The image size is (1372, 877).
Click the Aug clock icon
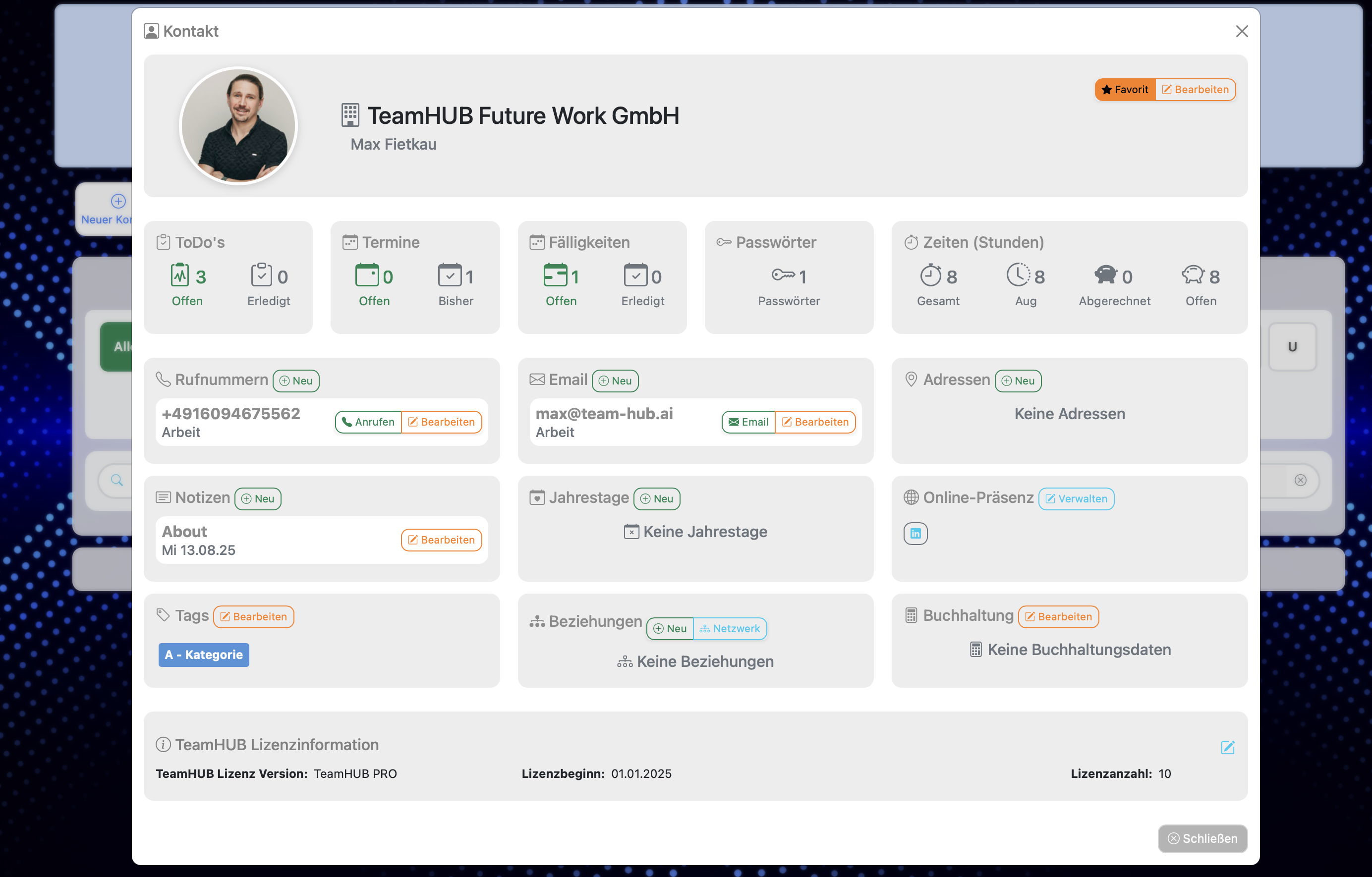pos(1018,275)
